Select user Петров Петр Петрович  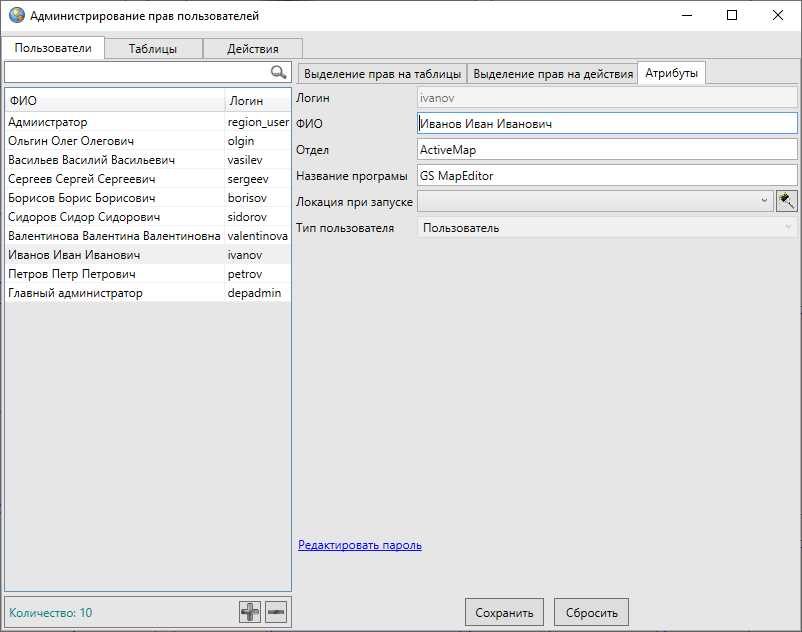[x=72, y=274]
